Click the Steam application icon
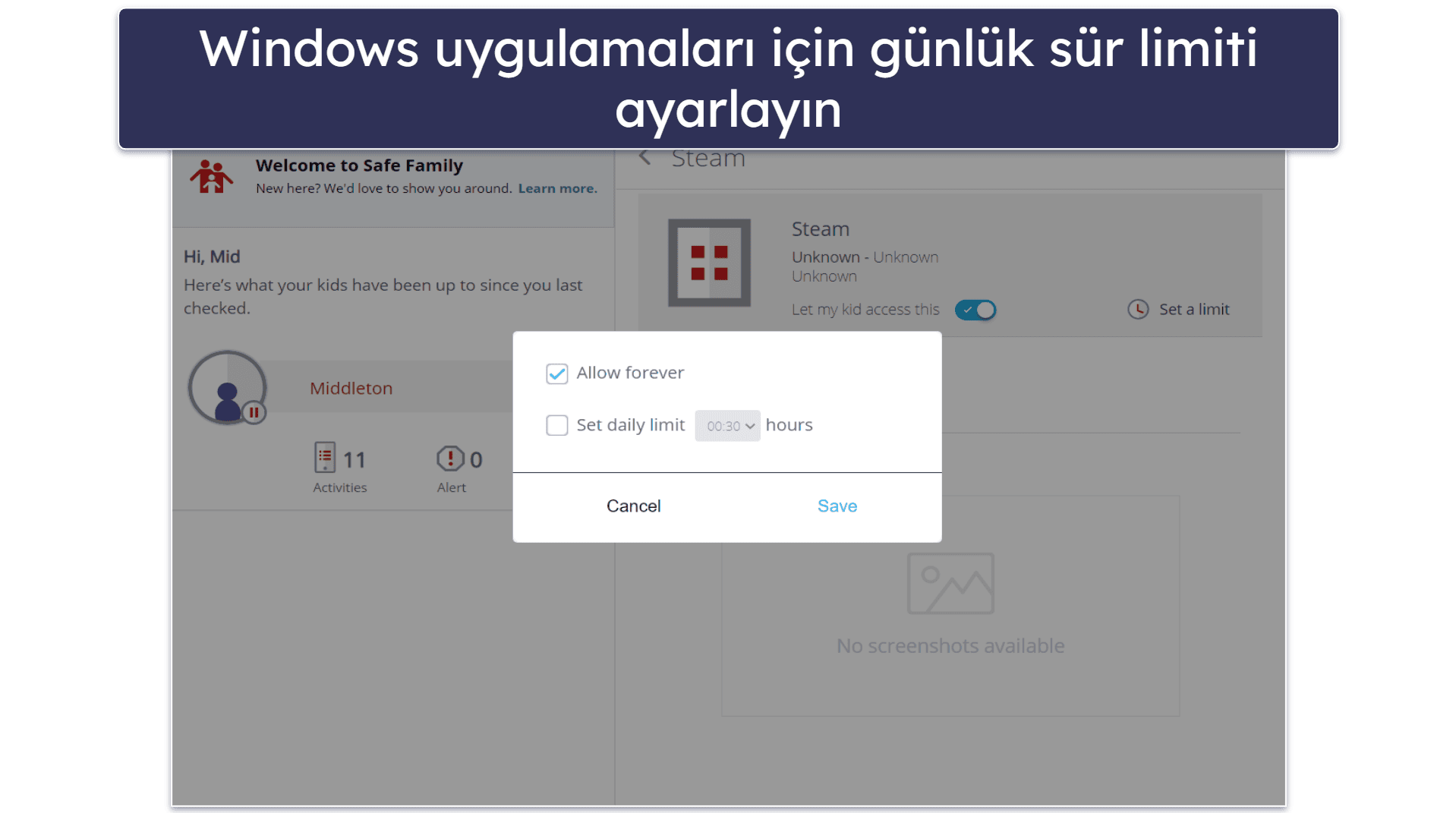The image size is (1456, 813). click(709, 263)
